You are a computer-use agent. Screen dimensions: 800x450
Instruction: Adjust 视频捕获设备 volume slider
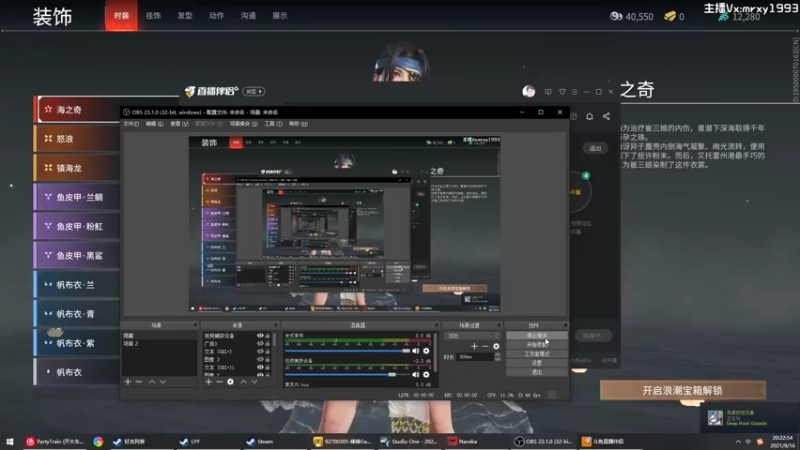[347, 374]
